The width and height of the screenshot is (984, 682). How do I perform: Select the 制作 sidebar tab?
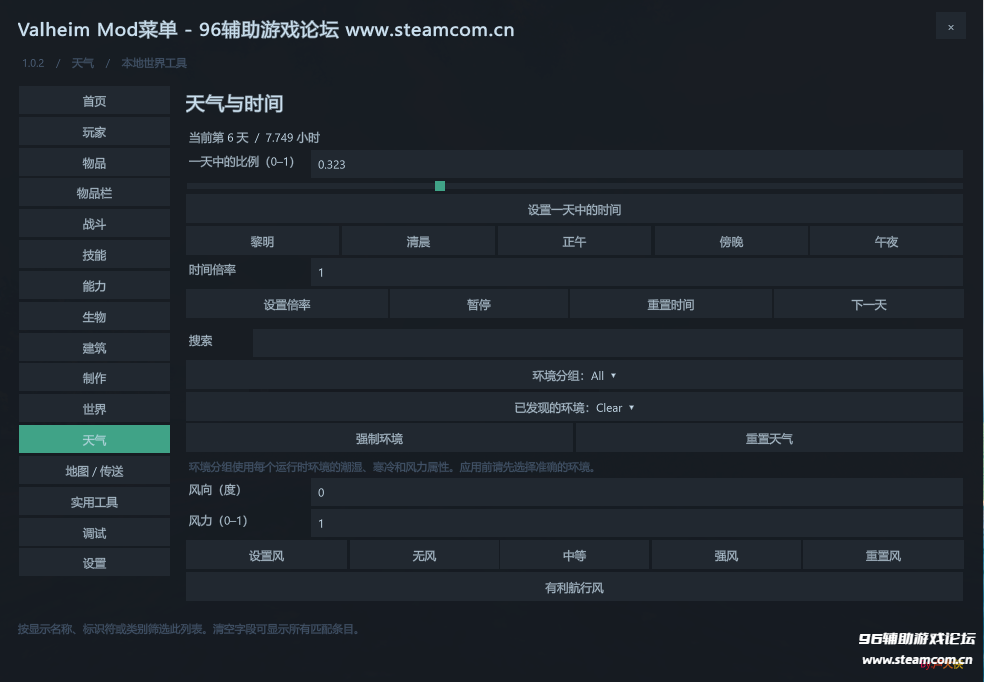(94, 378)
